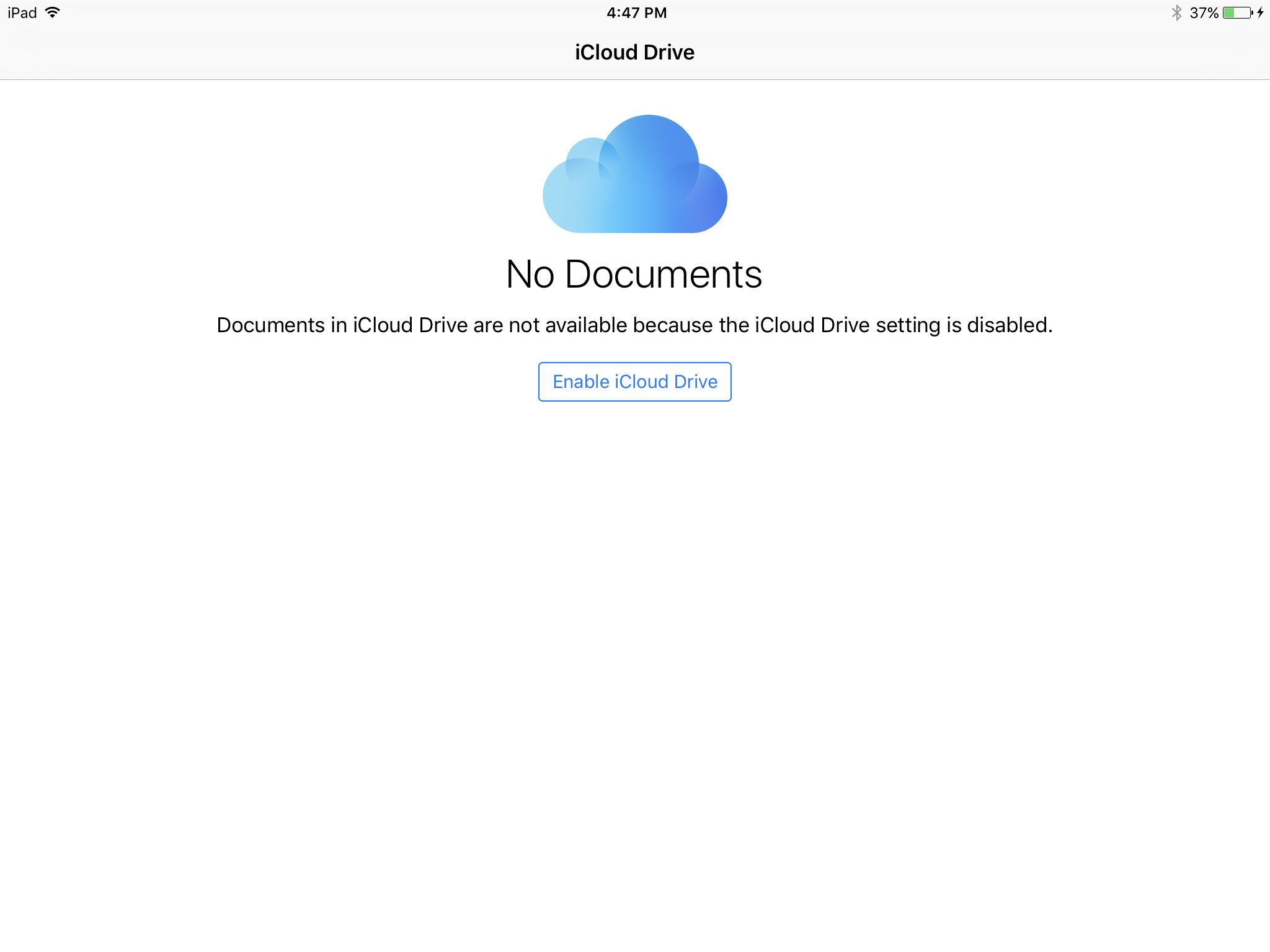The image size is (1270, 952).
Task: Tap the Enable iCloud Drive button
Action: [634, 382]
